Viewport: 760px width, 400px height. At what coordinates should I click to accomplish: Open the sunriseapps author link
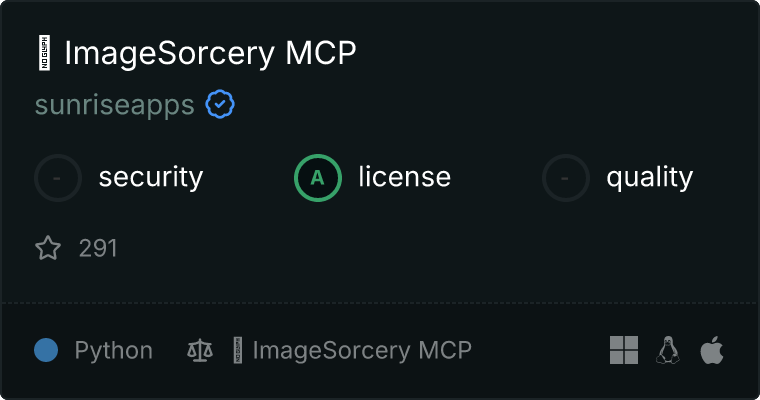(115, 105)
